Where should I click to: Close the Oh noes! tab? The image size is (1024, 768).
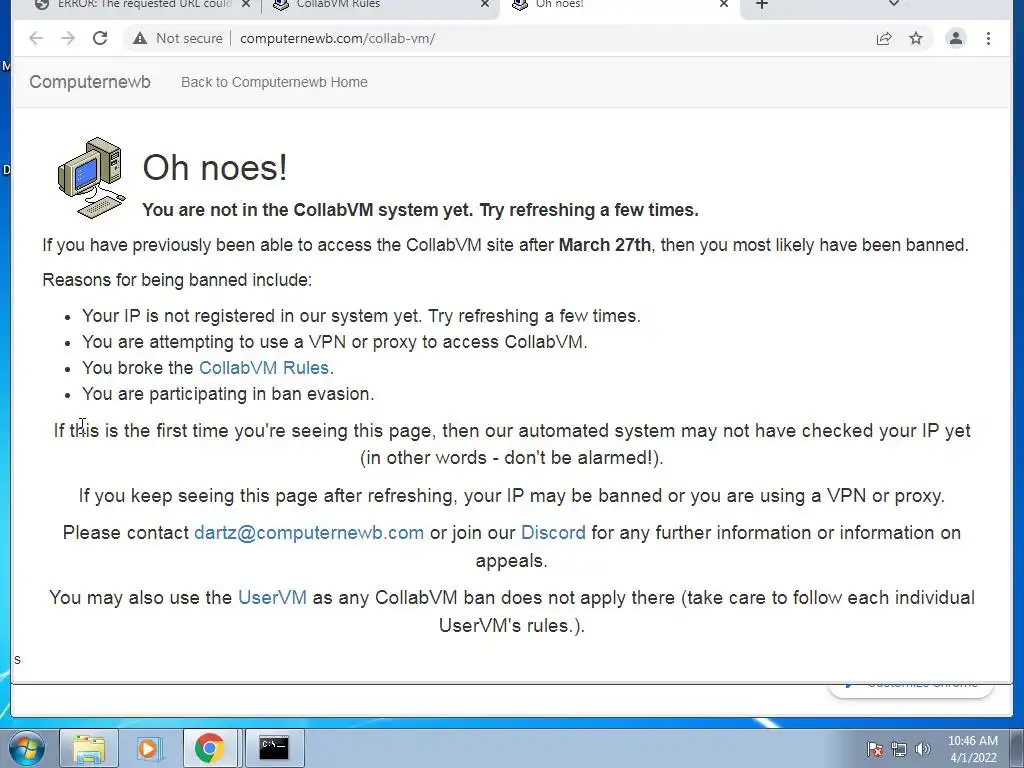tap(724, 5)
